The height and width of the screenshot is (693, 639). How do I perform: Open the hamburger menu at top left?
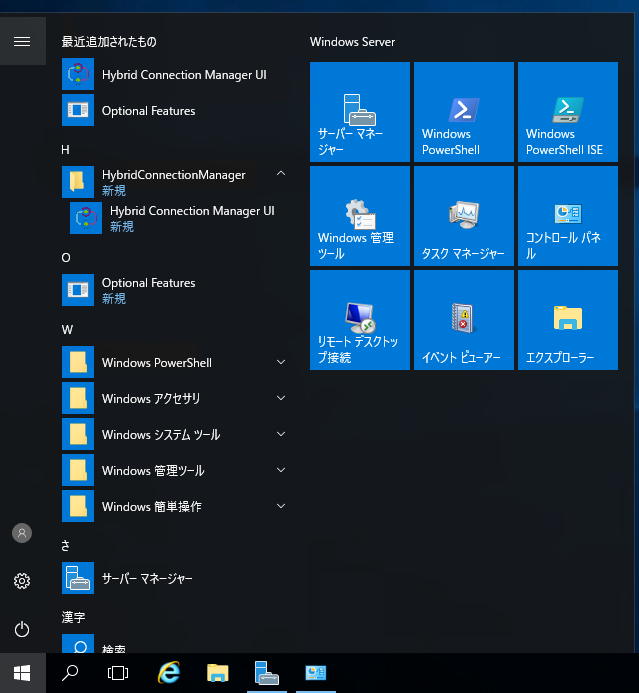22,42
